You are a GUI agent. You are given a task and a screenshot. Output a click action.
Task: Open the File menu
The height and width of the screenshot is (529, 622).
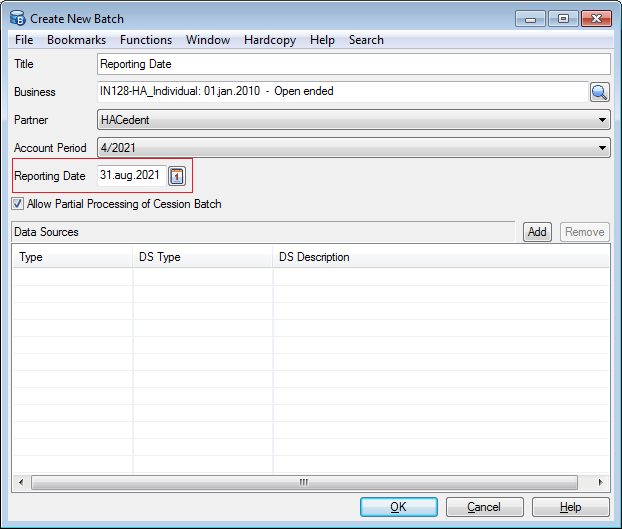coord(24,40)
